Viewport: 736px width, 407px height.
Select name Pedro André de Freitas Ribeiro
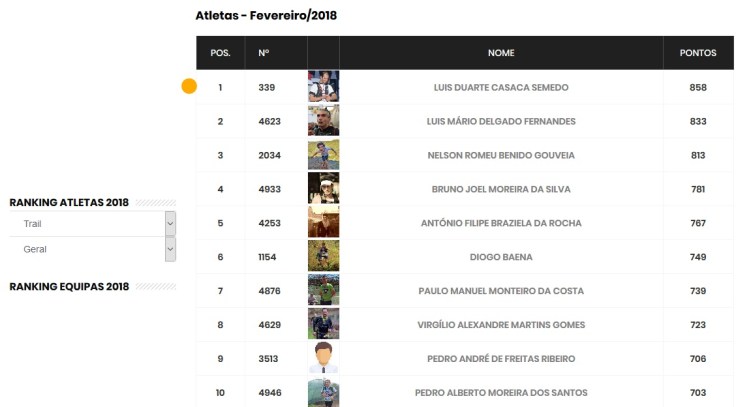pos(501,359)
